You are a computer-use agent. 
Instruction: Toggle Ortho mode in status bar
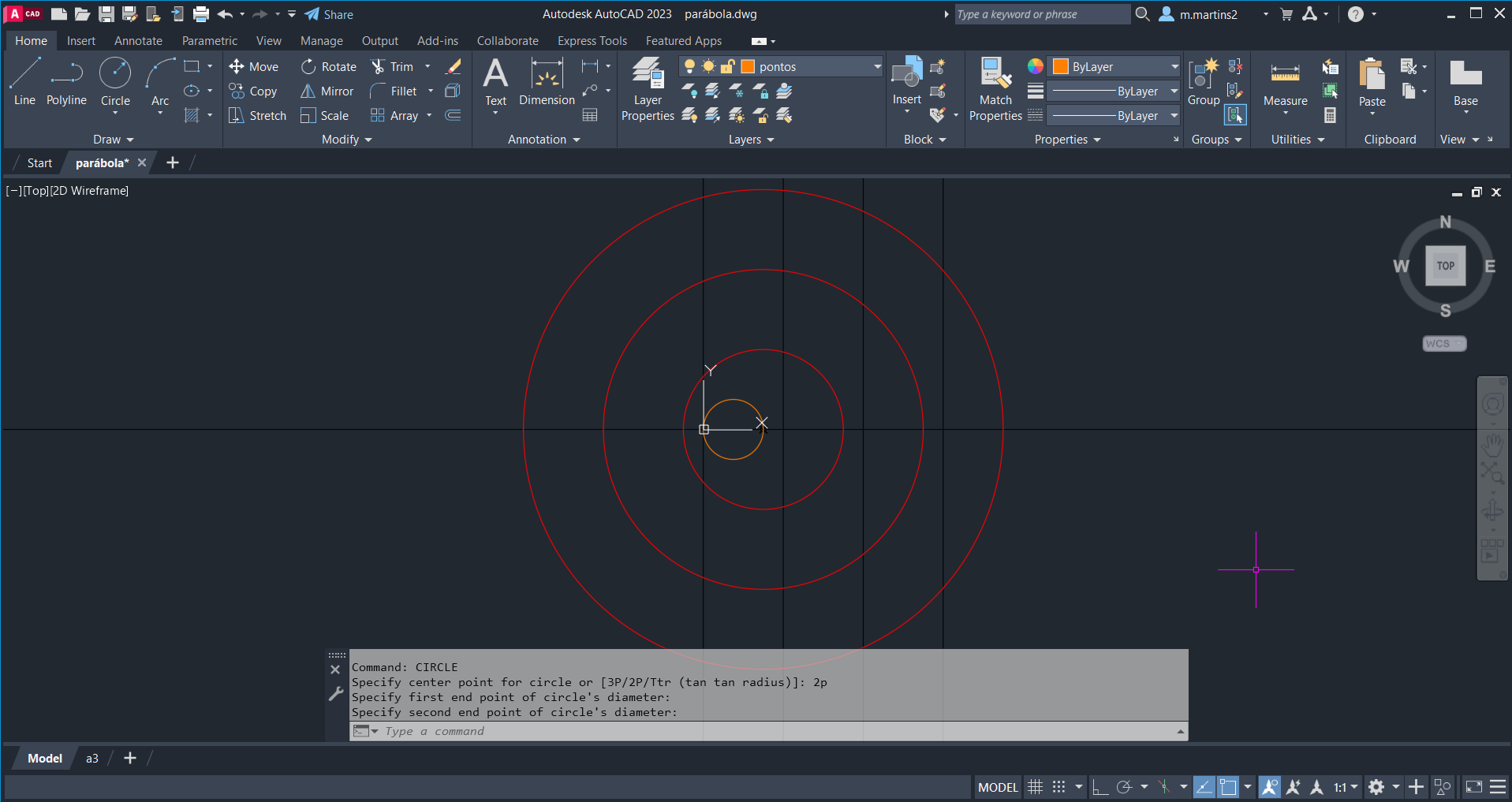(x=1099, y=787)
